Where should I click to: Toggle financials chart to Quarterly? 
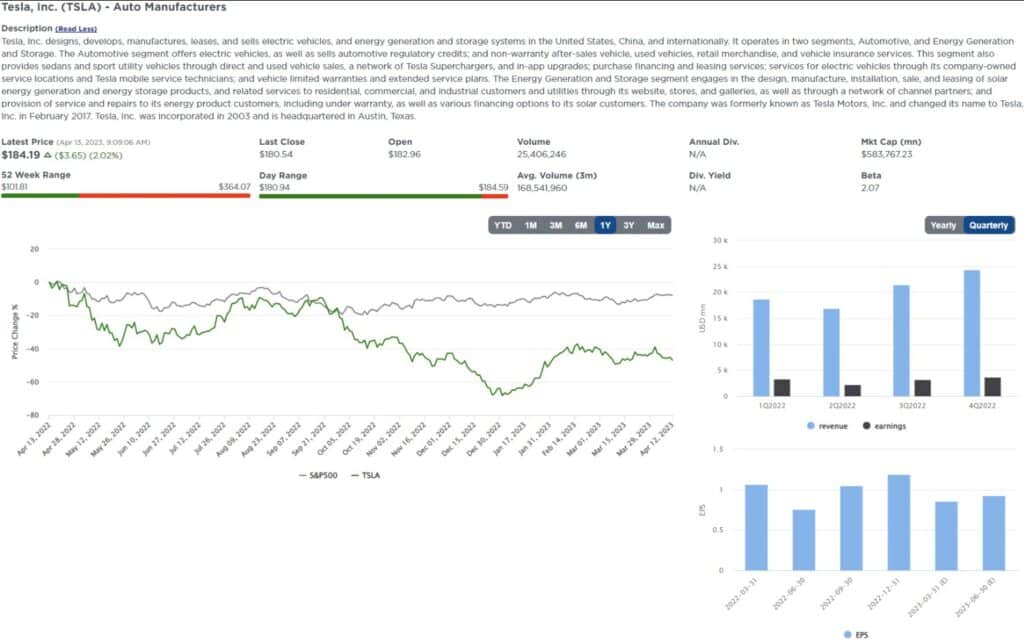988,225
